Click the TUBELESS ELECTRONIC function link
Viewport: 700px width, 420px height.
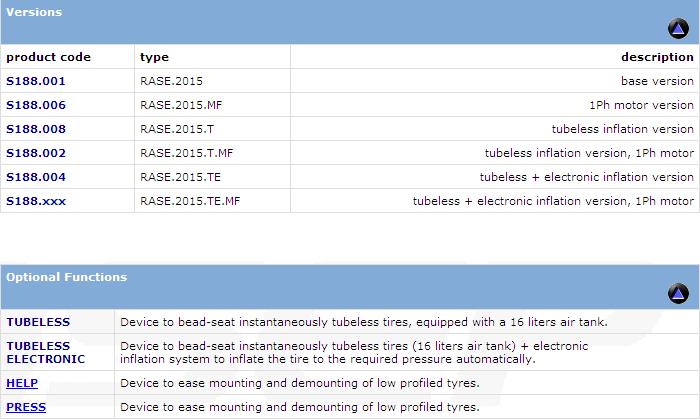[45, 352]
